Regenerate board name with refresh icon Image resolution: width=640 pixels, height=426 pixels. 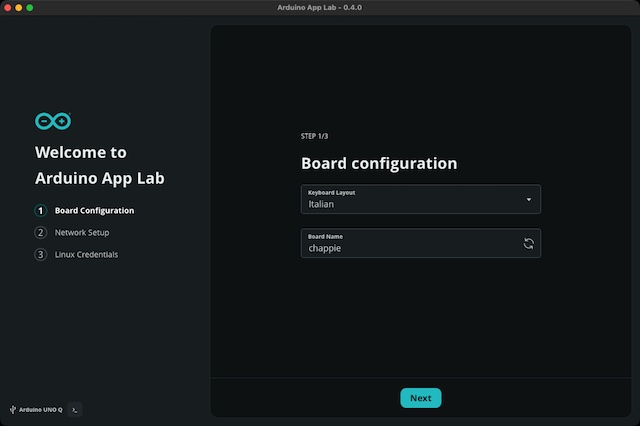528,243
